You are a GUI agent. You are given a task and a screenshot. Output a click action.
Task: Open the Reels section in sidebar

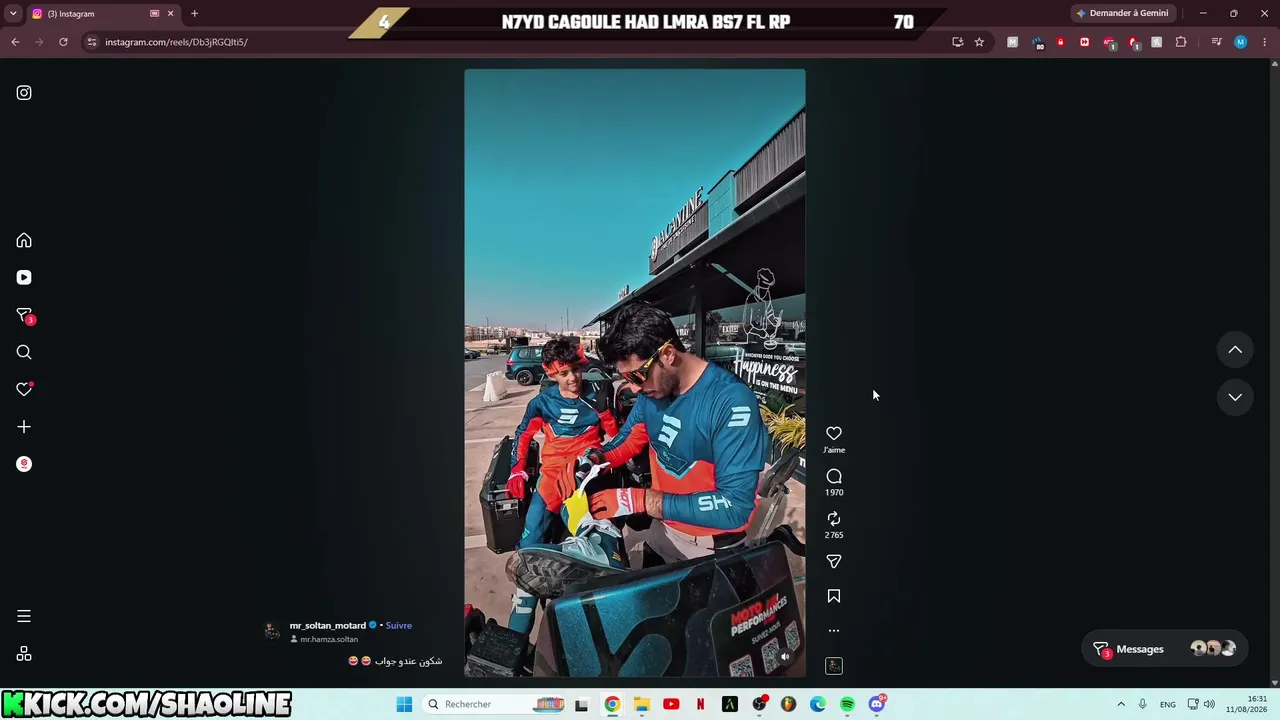click(x=24, y=278)
